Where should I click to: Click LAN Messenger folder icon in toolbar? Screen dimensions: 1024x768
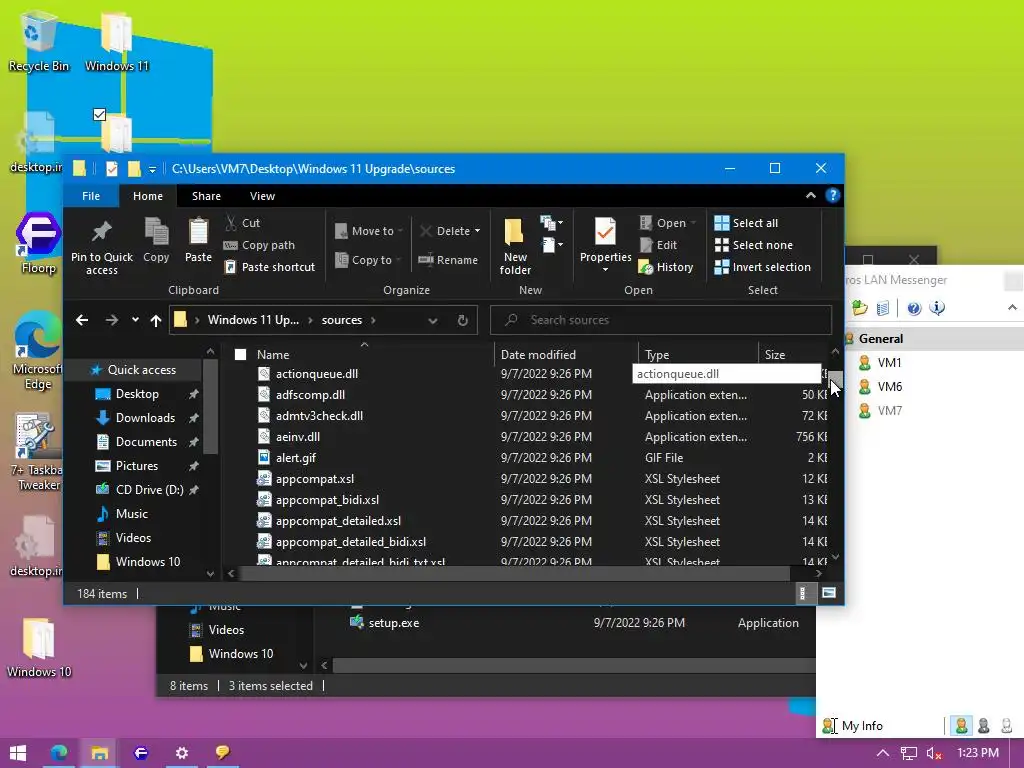click(859, 308)
